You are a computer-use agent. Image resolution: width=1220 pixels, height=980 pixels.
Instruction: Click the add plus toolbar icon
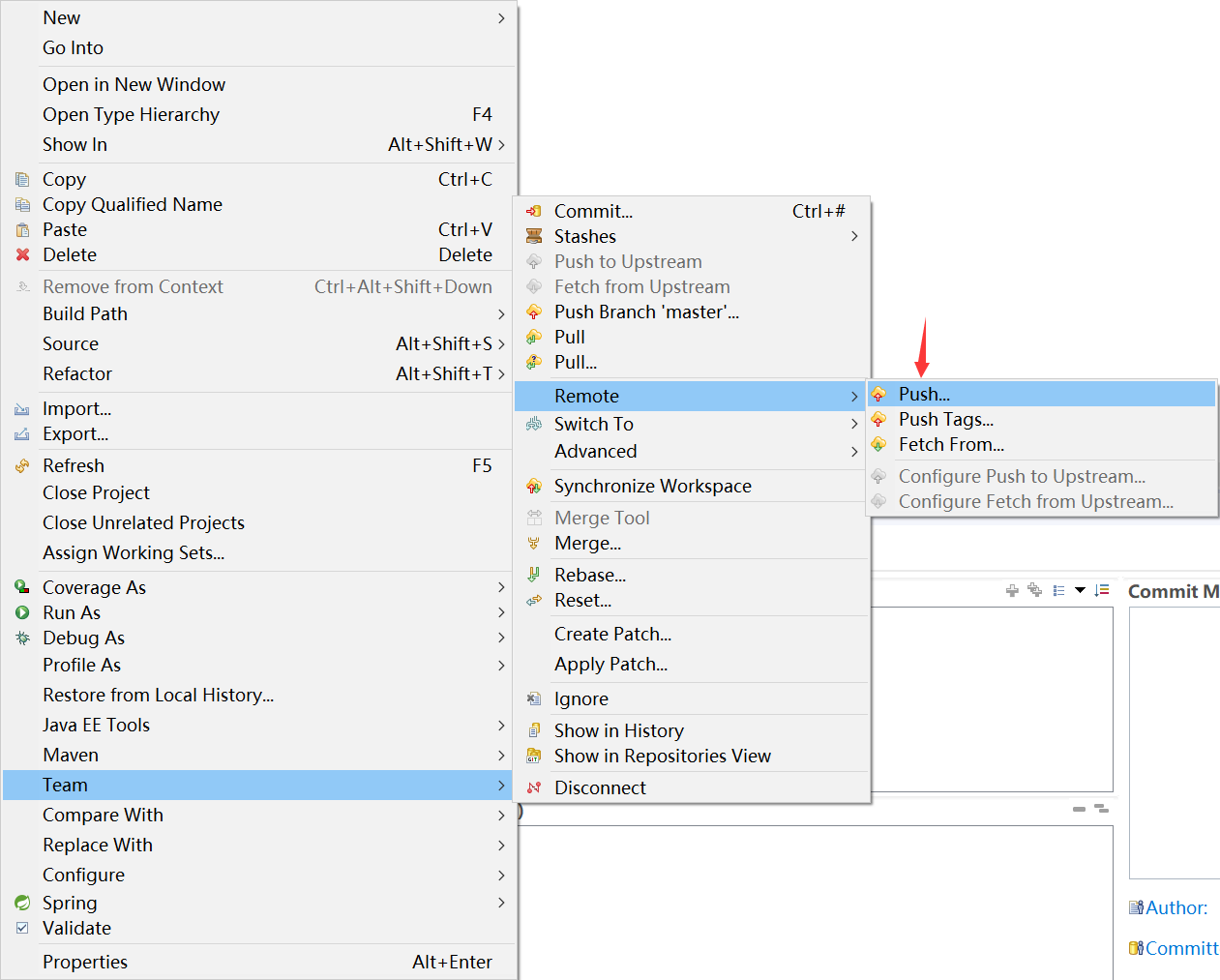pyautogui.click(x=1012, y=590)
